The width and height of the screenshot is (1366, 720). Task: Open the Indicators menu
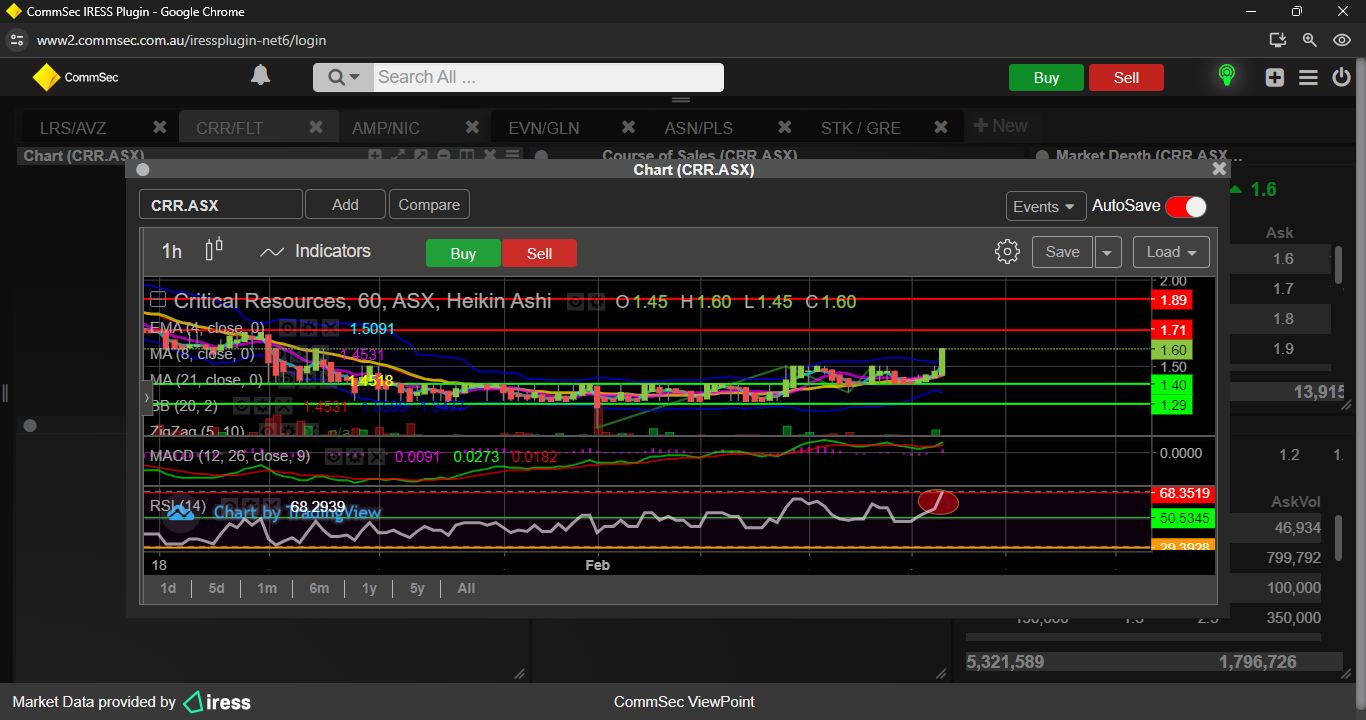315,251
